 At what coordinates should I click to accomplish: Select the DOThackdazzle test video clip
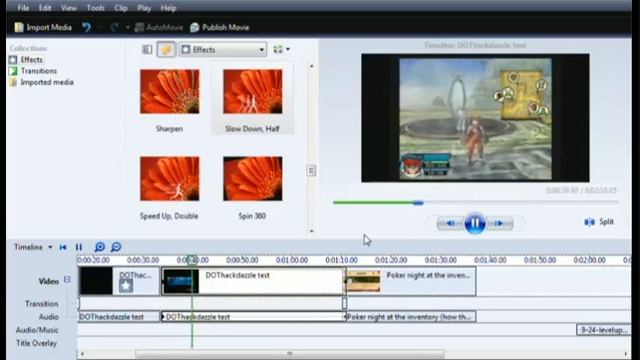pos(254,281)
